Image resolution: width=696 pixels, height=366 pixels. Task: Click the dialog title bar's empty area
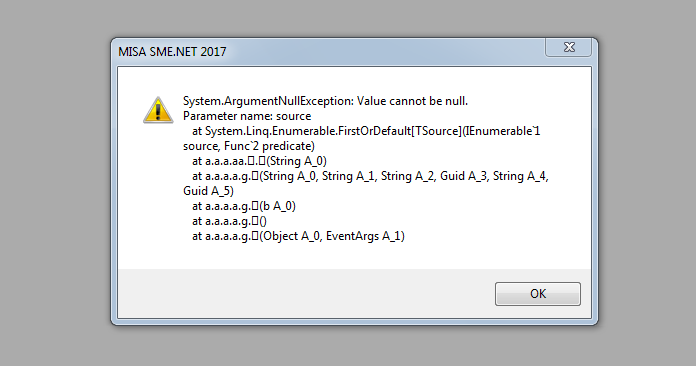click(x=382, y=51)
